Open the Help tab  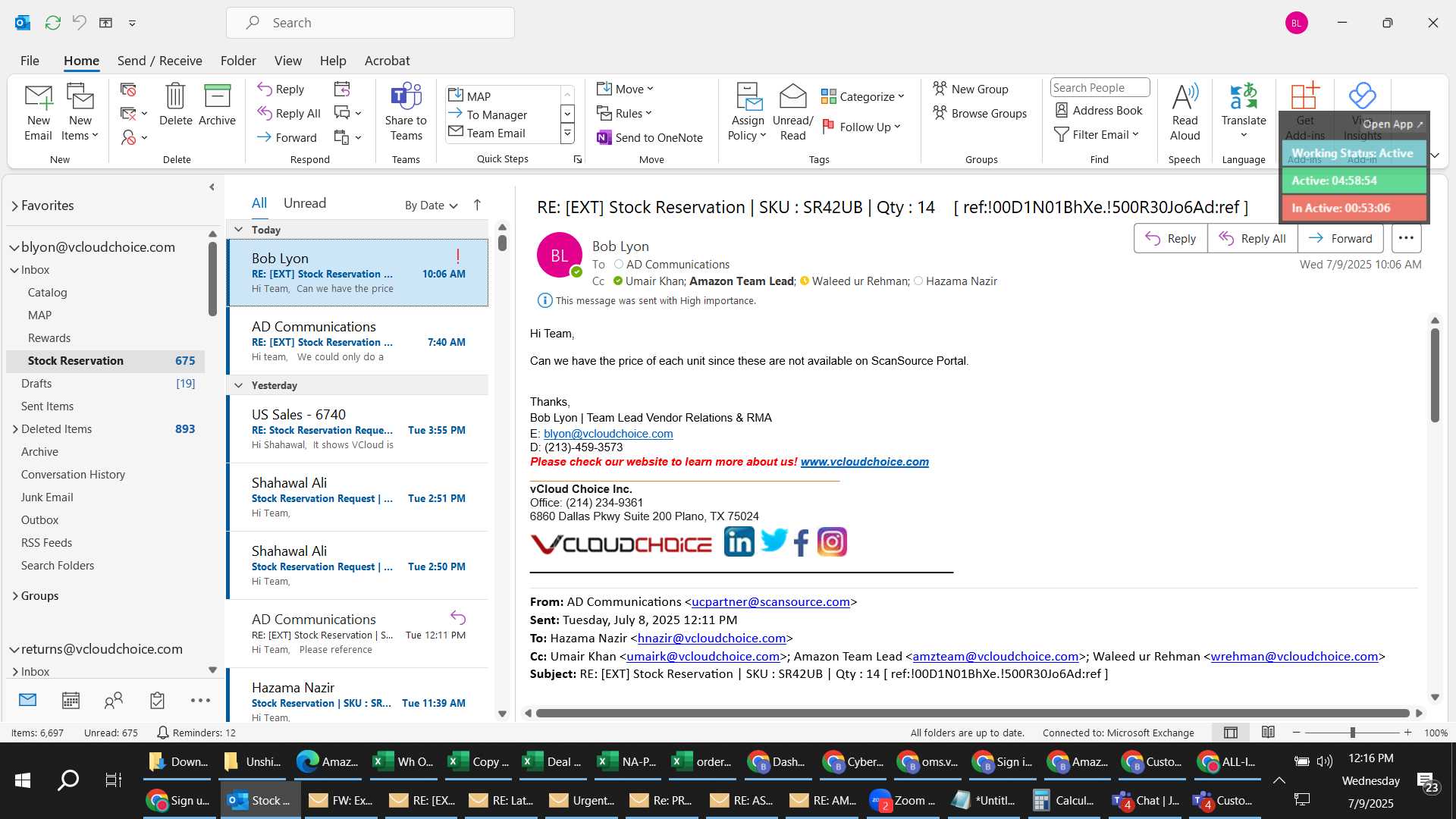tap(333, 61)
